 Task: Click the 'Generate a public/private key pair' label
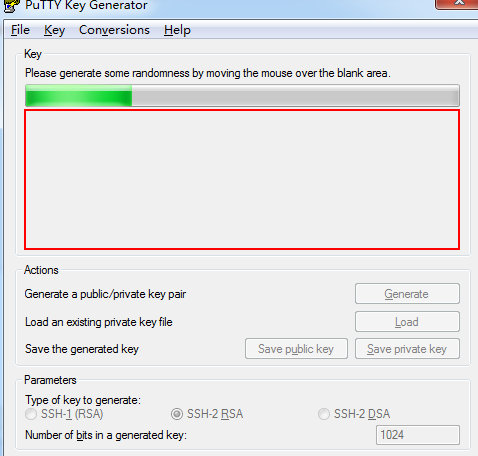pyautogui.click(x=105, y=294)
